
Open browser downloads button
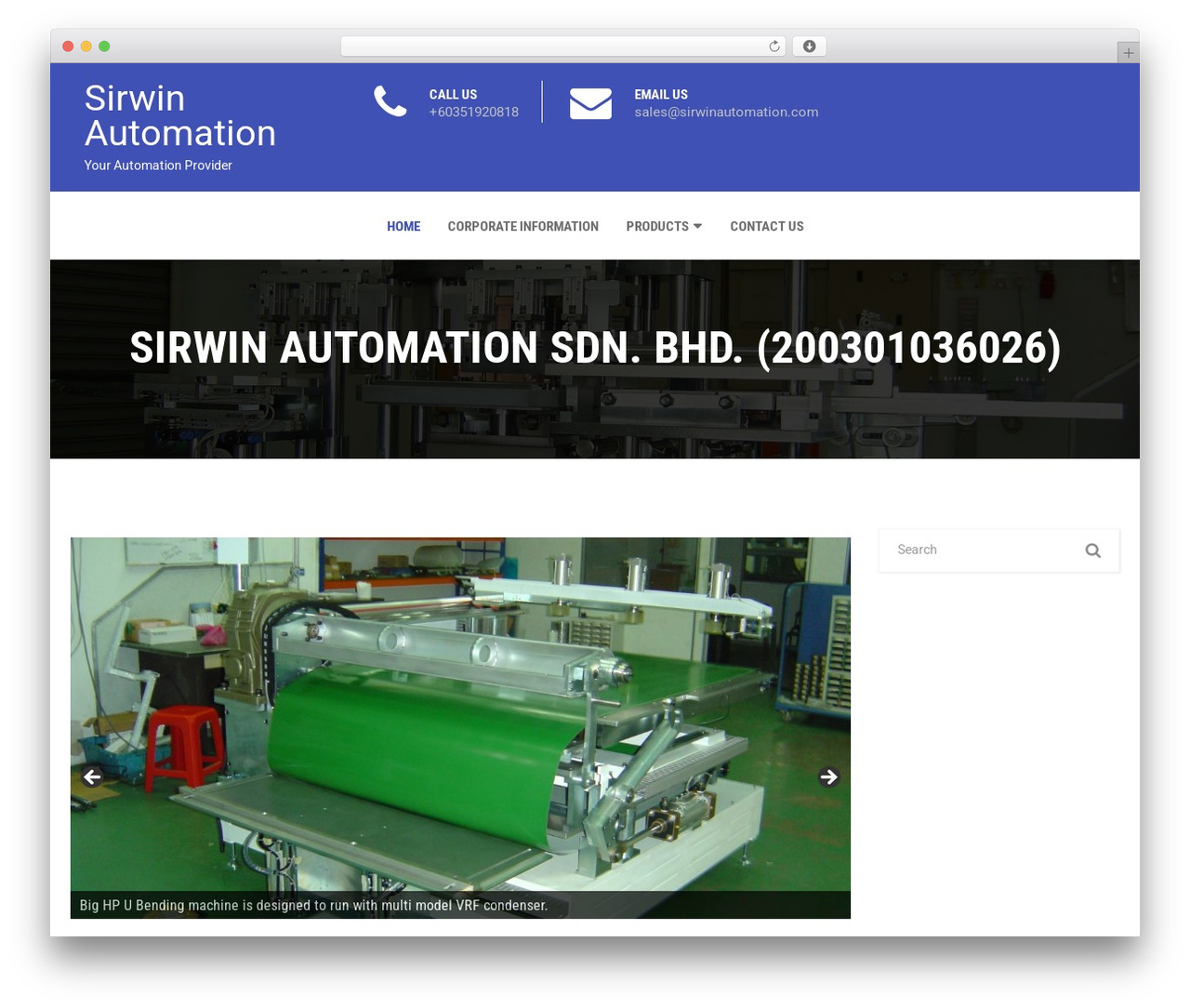[x=809, y=46]
